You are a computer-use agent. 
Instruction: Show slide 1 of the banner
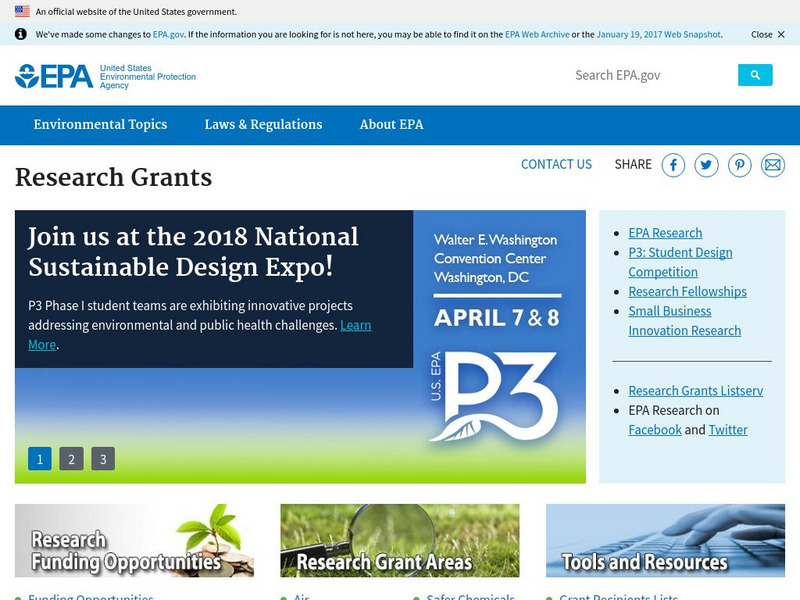point(40,459)
